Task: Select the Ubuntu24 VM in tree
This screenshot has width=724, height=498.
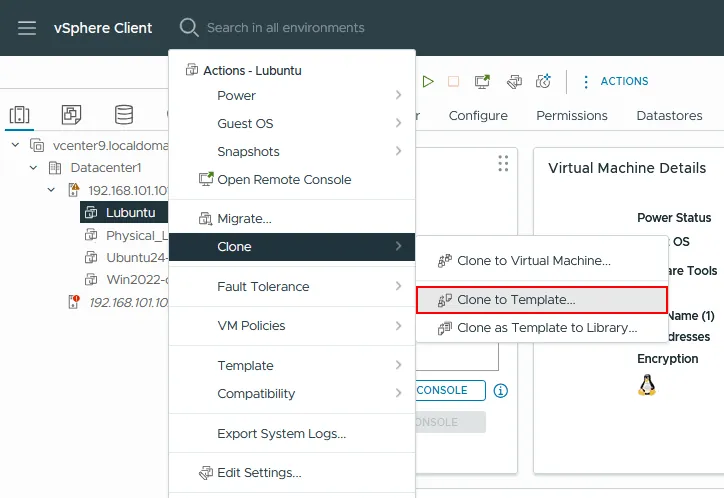Action: [x=137, y=258]
